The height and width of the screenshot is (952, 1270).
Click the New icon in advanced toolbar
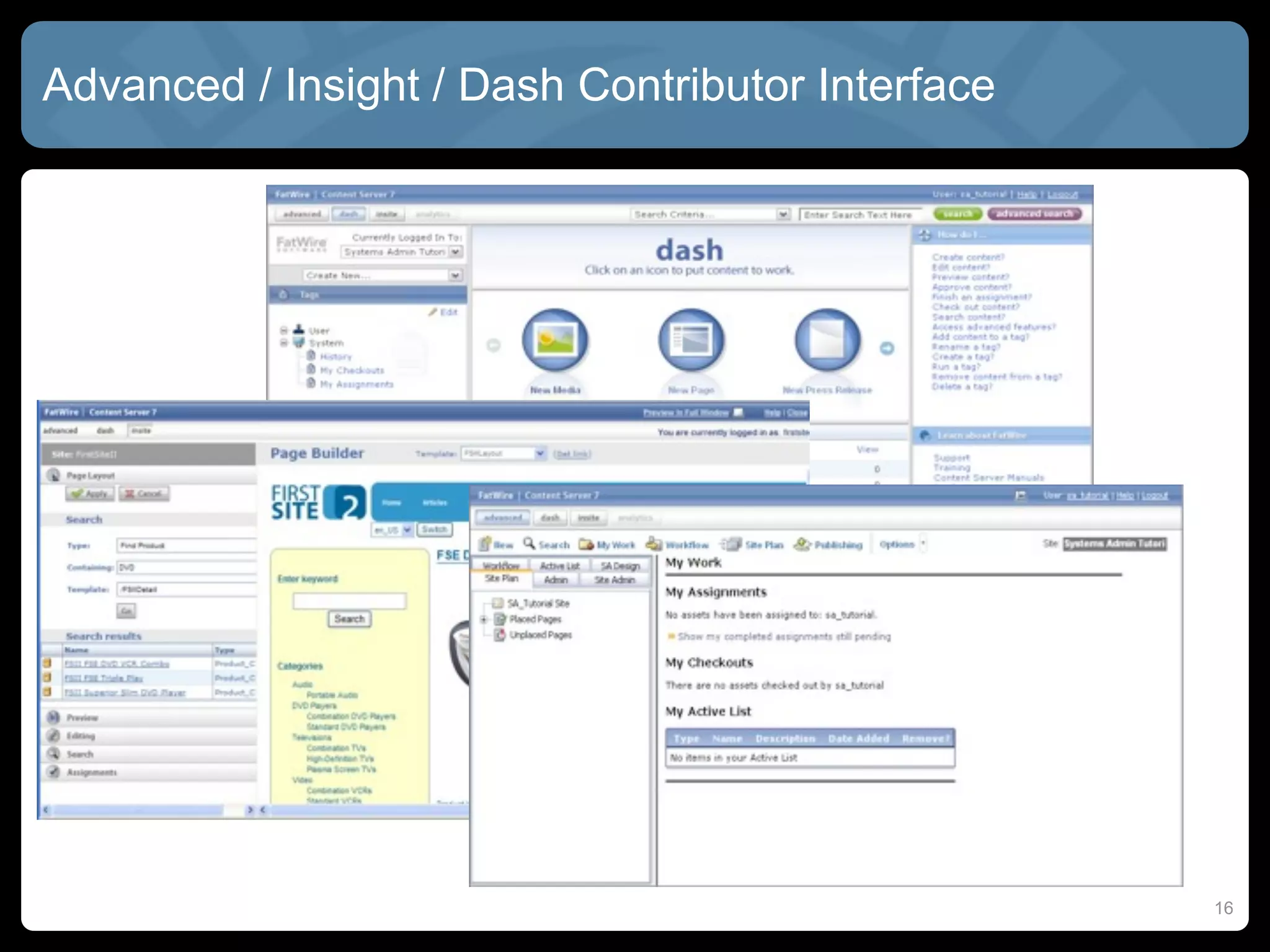tap(497, 544)
